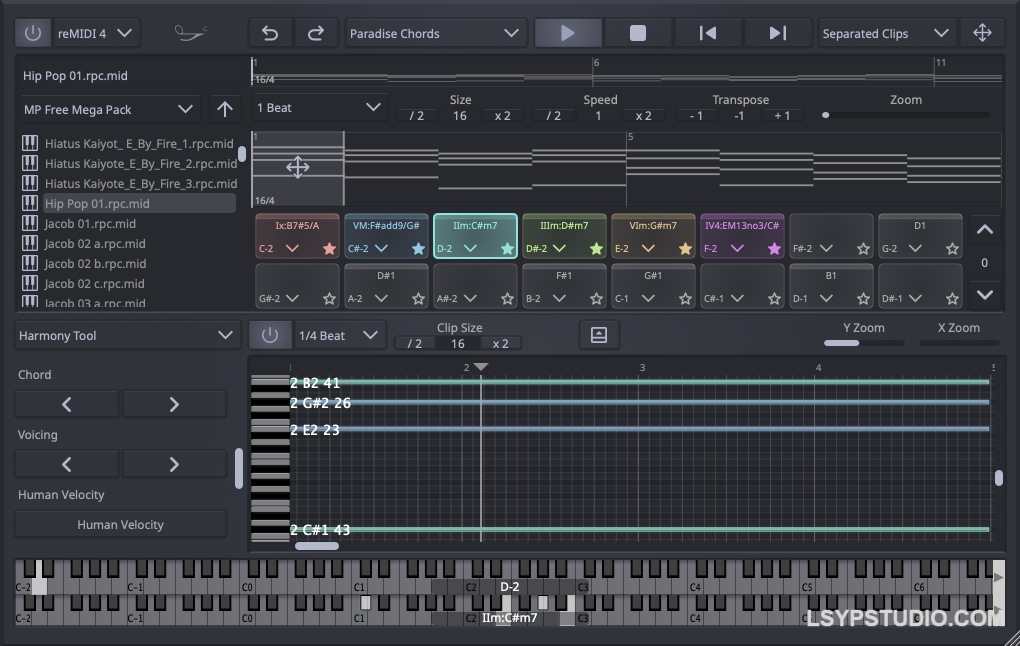
Task: Click +1 to transpose up
Action: (783, 115)
